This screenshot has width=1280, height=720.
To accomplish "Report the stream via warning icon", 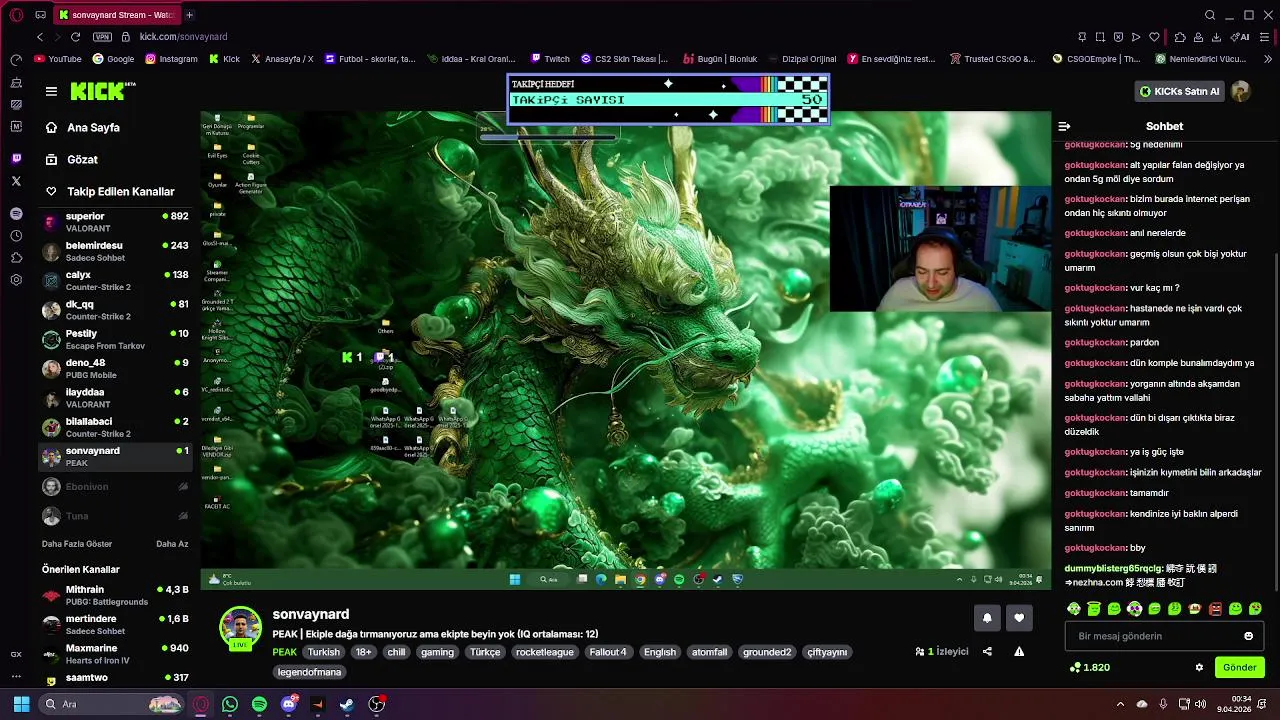I will [1019, 651].
